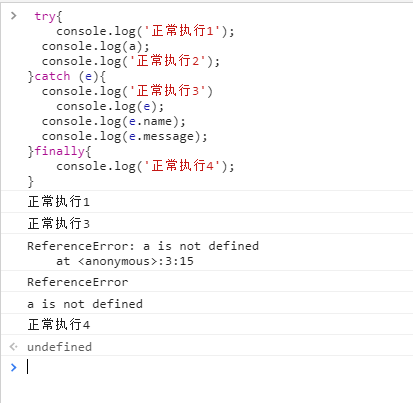
Task: Click the 'a is not defined' output line
Action: (x=85, y=304)
